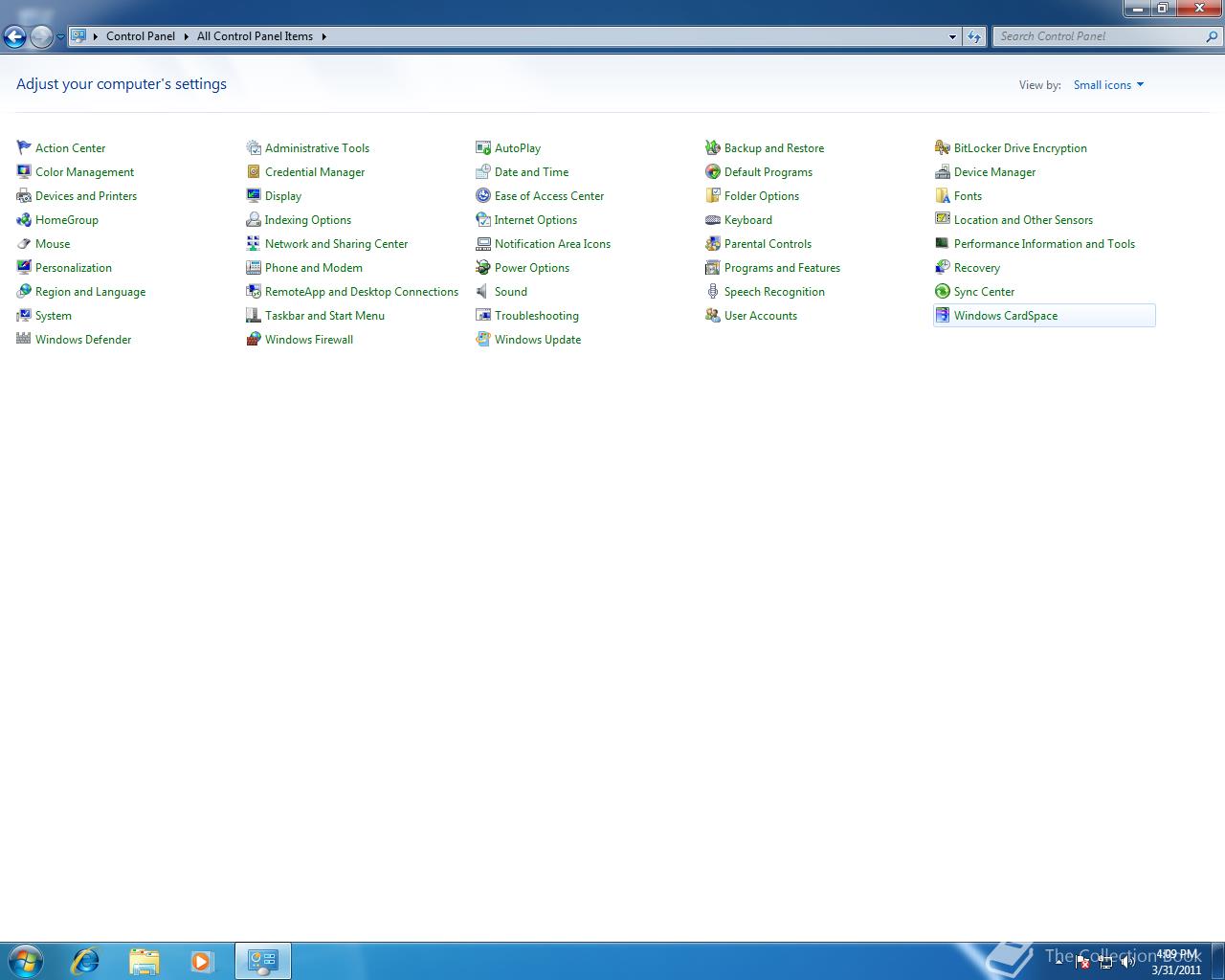Viewport: 1225px width, 980px height.
Task: Navigate to Control Panel via the breadcrumb
Action: click(x=141, y=35)
